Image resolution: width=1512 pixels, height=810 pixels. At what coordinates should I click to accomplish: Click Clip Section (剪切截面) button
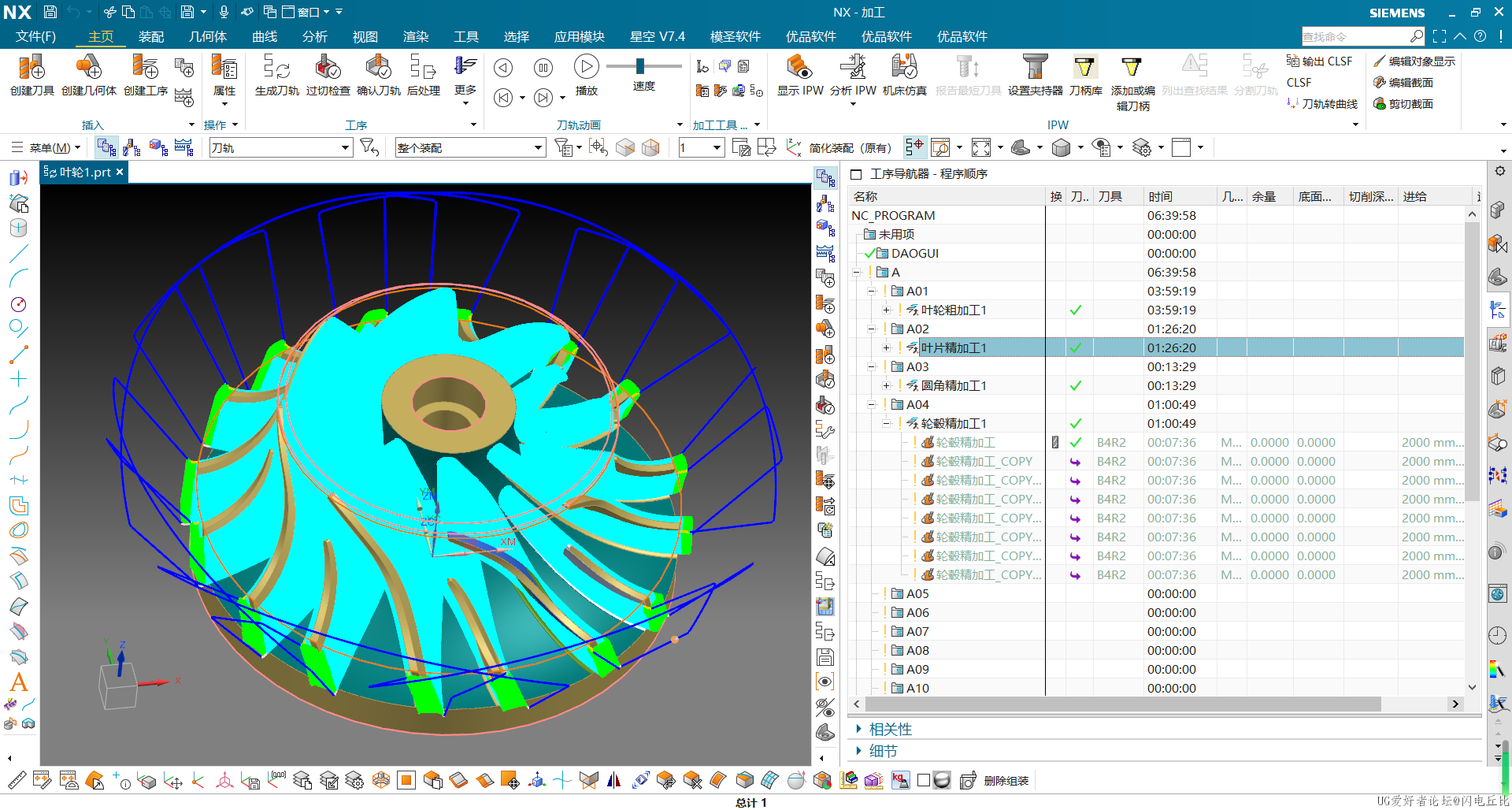[x=1403, y=103]
